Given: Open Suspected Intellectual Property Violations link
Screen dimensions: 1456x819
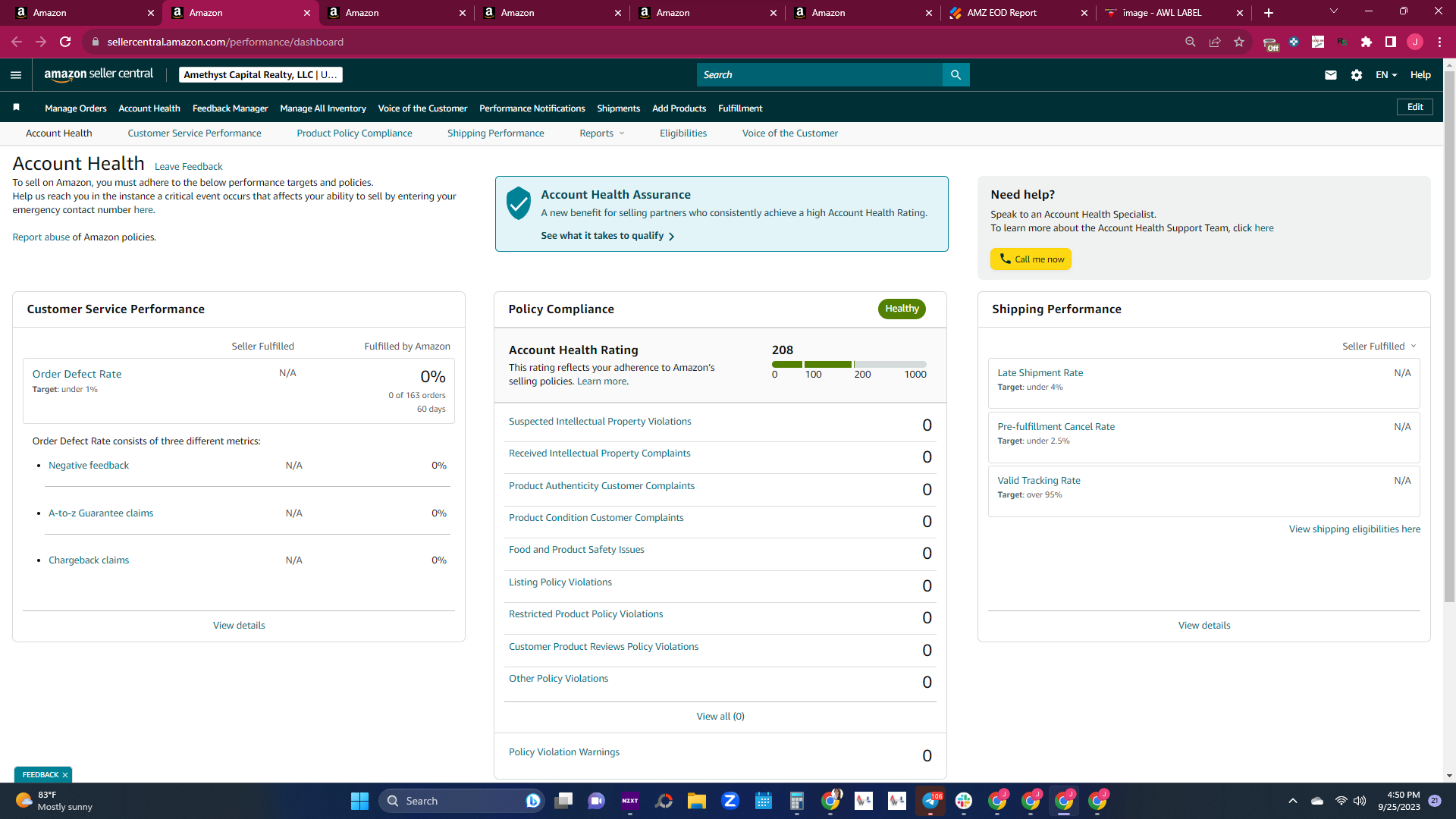Looking at the screenshot, I should tap(600, 422).
